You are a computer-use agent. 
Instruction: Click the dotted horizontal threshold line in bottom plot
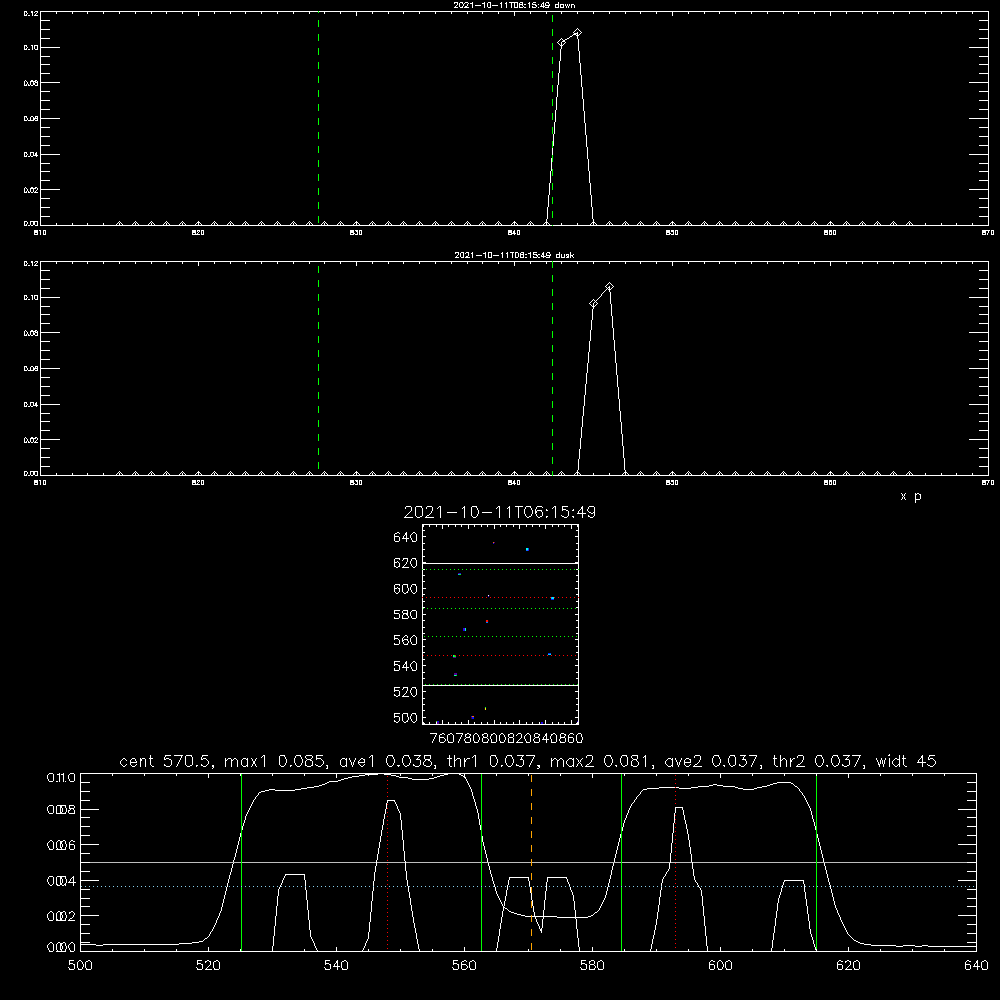click(529, 886)
